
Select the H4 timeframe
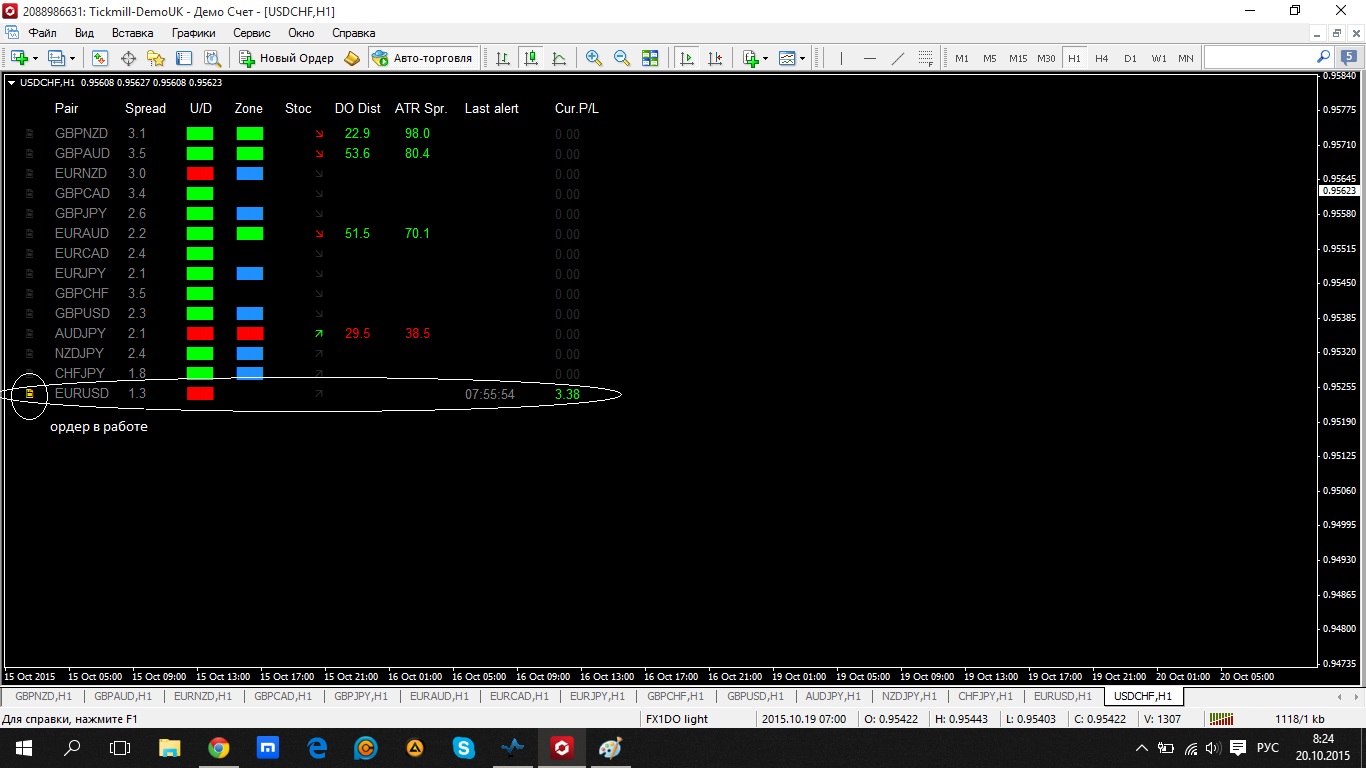[x=1102, y=58]
